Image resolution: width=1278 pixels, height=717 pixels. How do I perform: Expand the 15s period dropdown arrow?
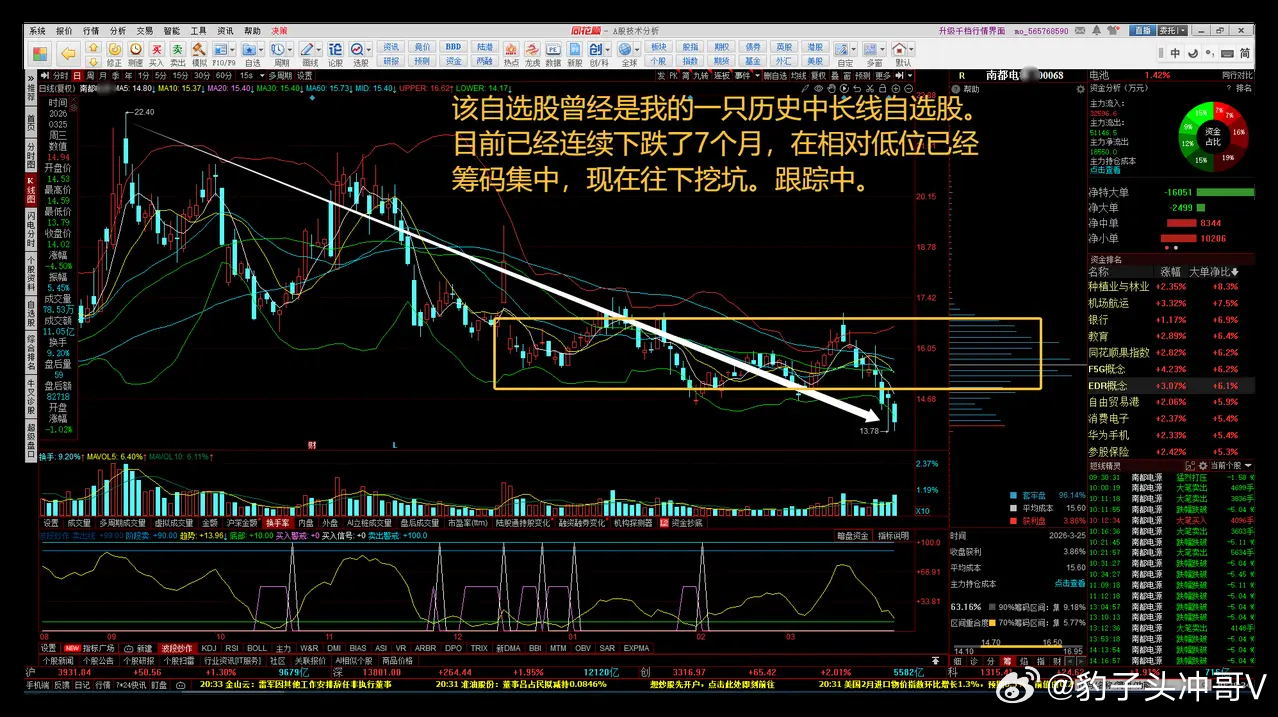pyautogui.click(x=261, y=75)
